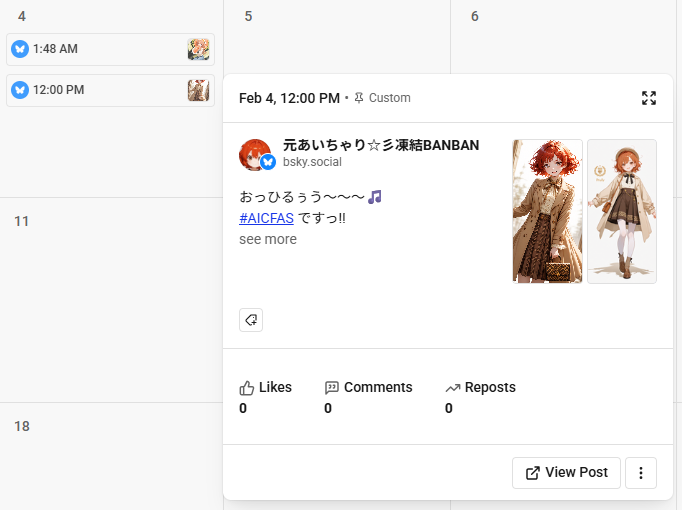Image resolution: width=682 pixels, height=510 pixels.
Task: Open the #AICFAS hashtag link
Action: pos(266,218)
